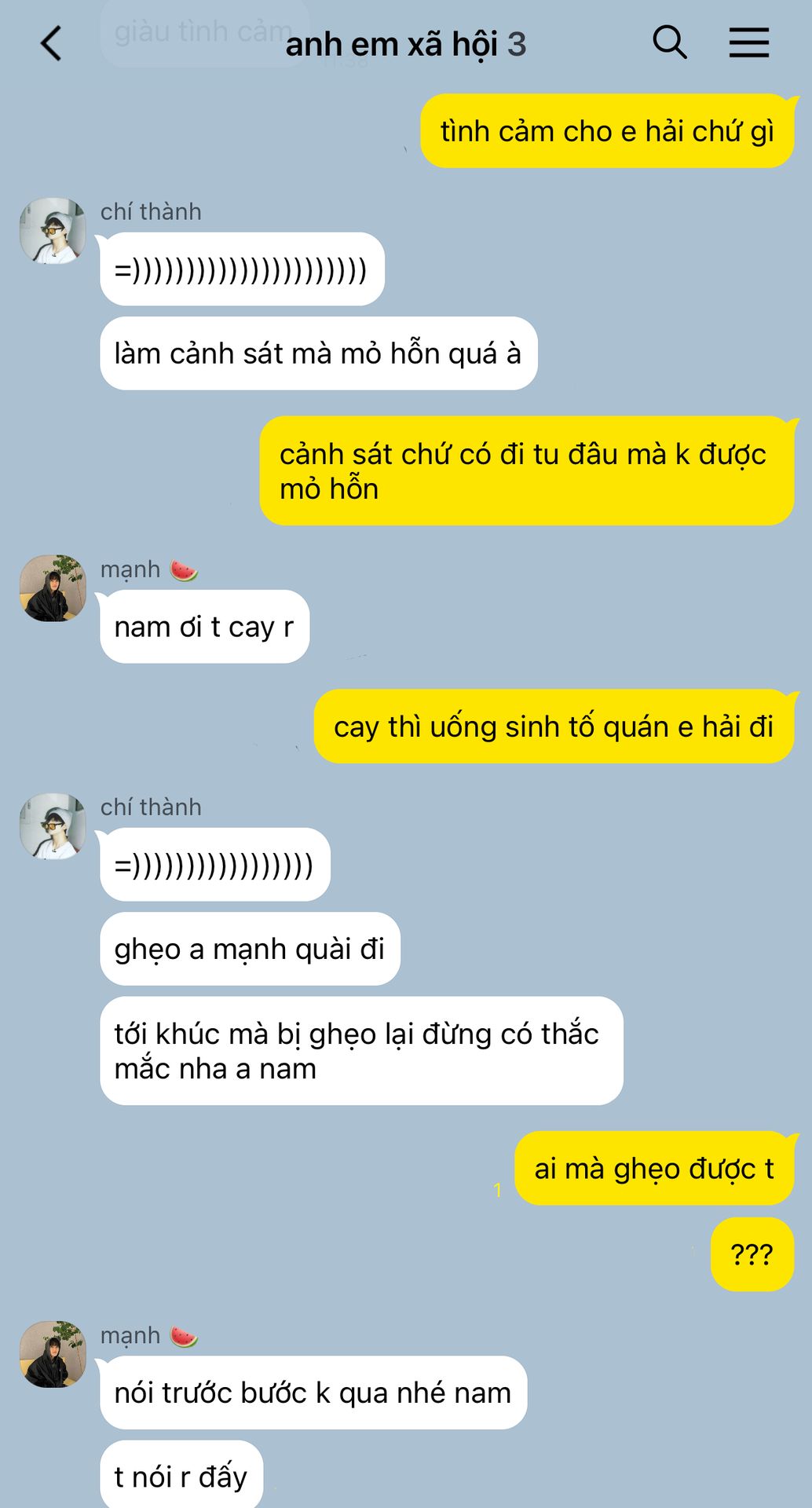Tap mạnh's avatar beside 'nói trước bước'
This screenshot has width=812, height=1508.
click(53, 1354)
